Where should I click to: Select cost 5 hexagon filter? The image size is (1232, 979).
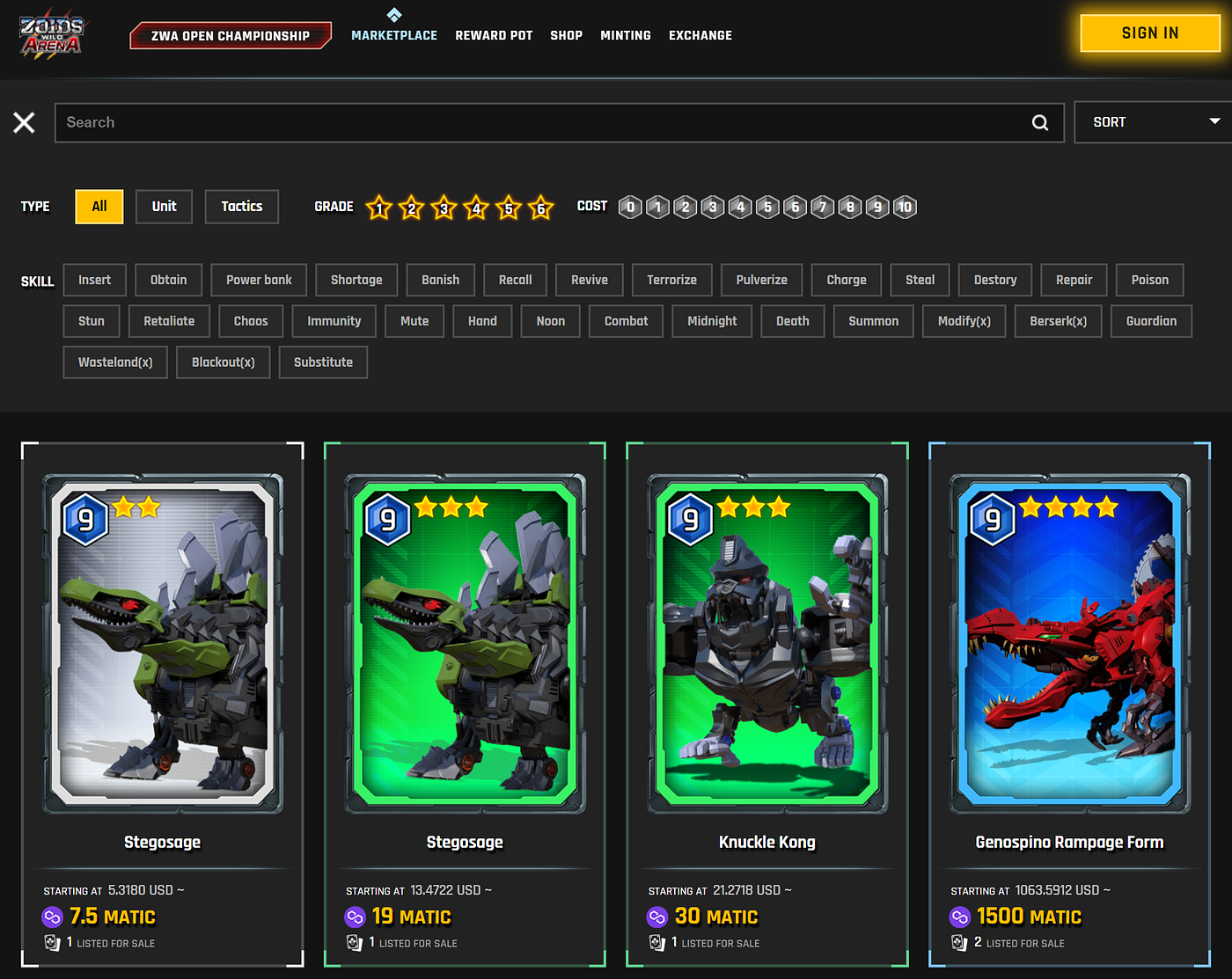767,207
